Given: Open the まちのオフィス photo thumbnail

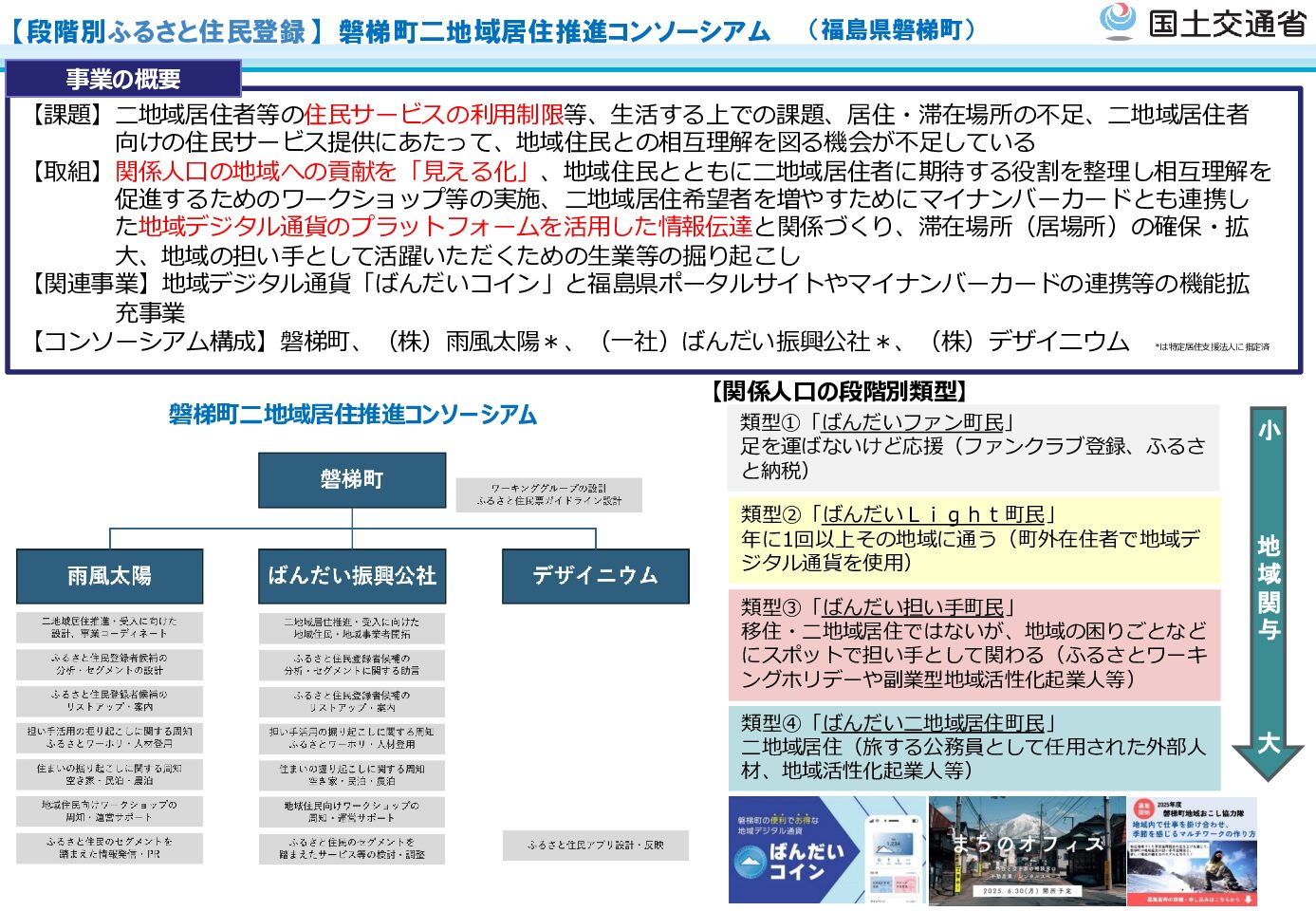Looking at the screenshot, I should click(x=1027, y=850).
